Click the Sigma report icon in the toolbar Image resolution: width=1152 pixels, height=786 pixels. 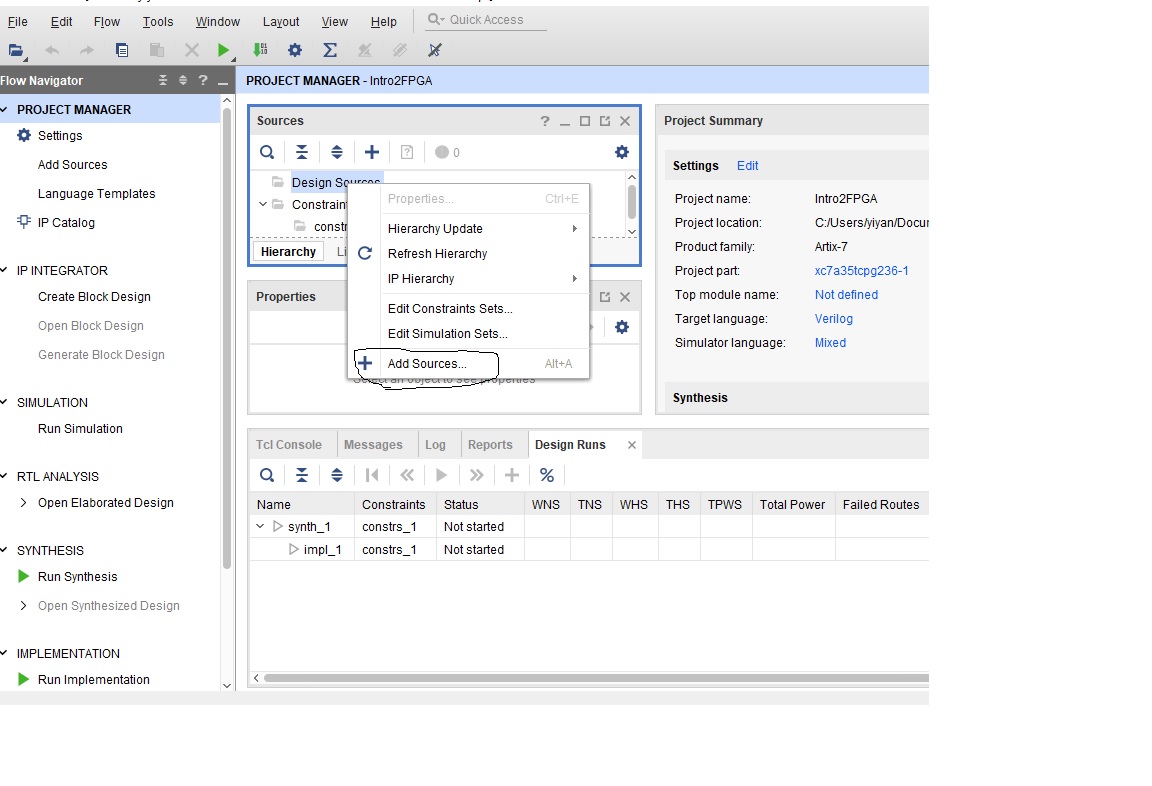point(329,50)
